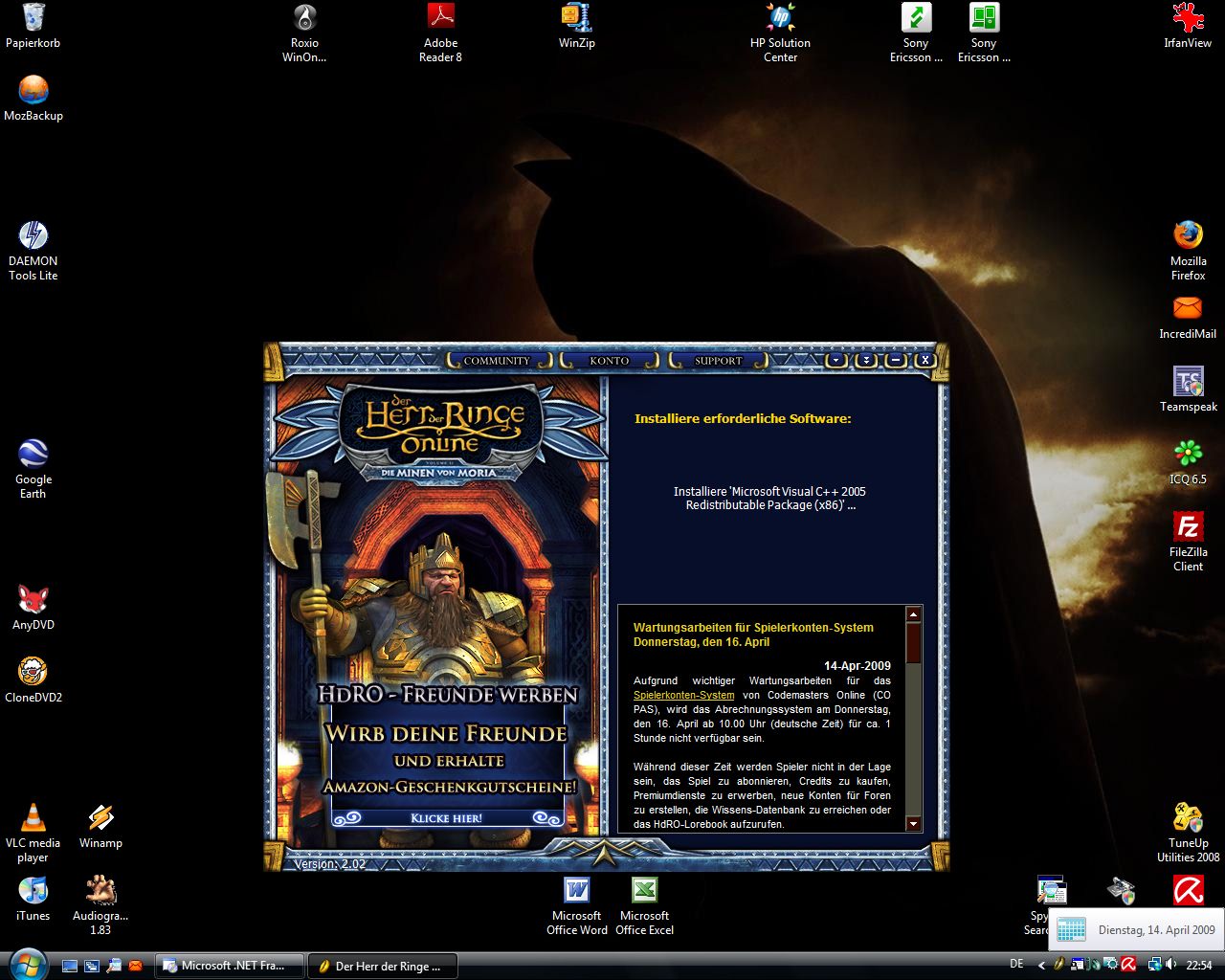Click launcher single down-arrow button

[836, 360]
